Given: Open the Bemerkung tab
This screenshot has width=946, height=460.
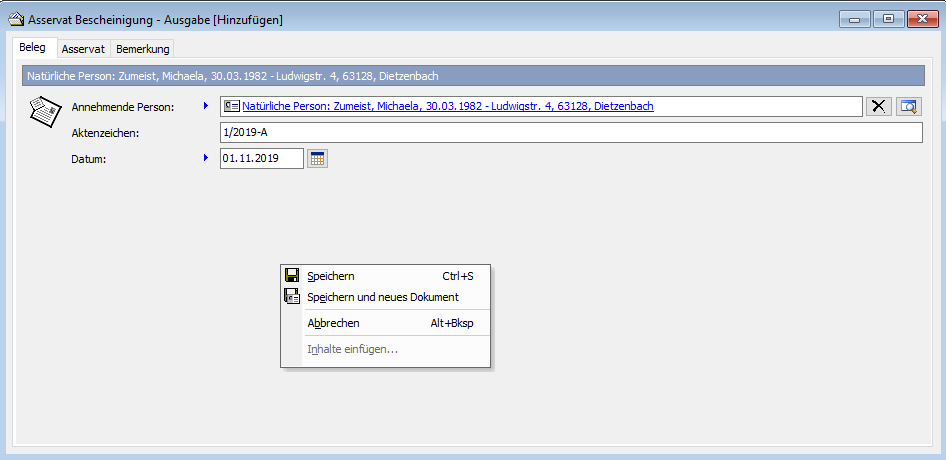Looking at the screenshot, I should point(143,49).
